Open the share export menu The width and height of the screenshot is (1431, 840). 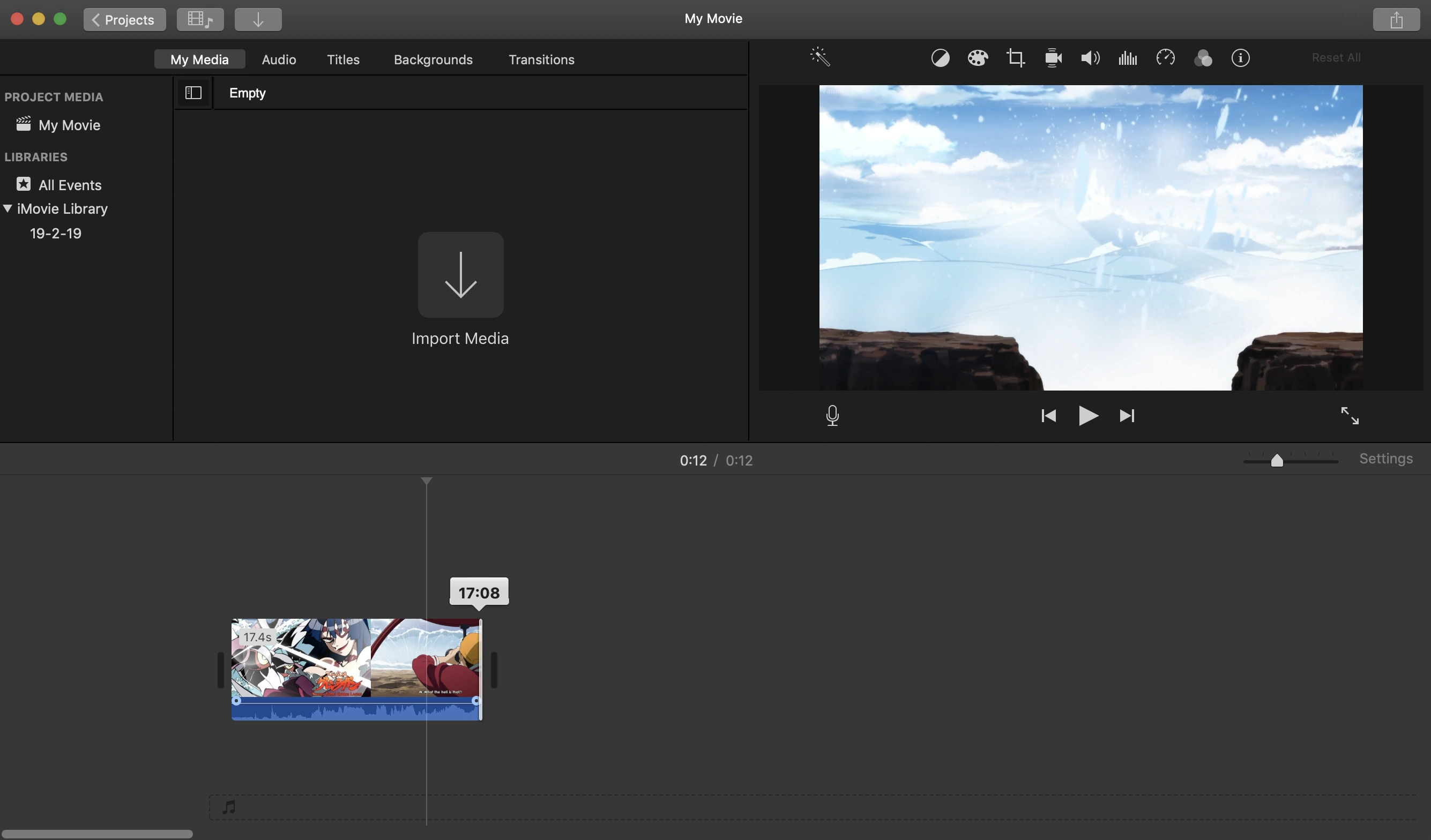(1396, 20)
